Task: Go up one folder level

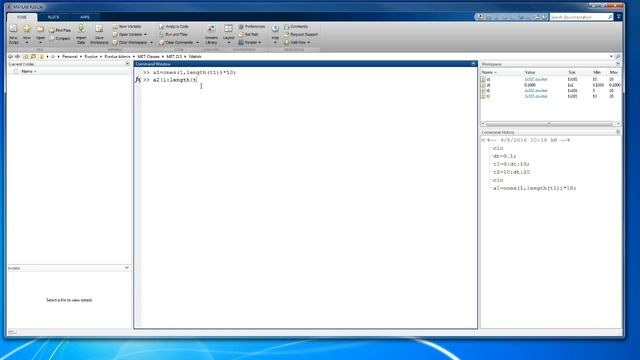Action: tap(26, 56)
